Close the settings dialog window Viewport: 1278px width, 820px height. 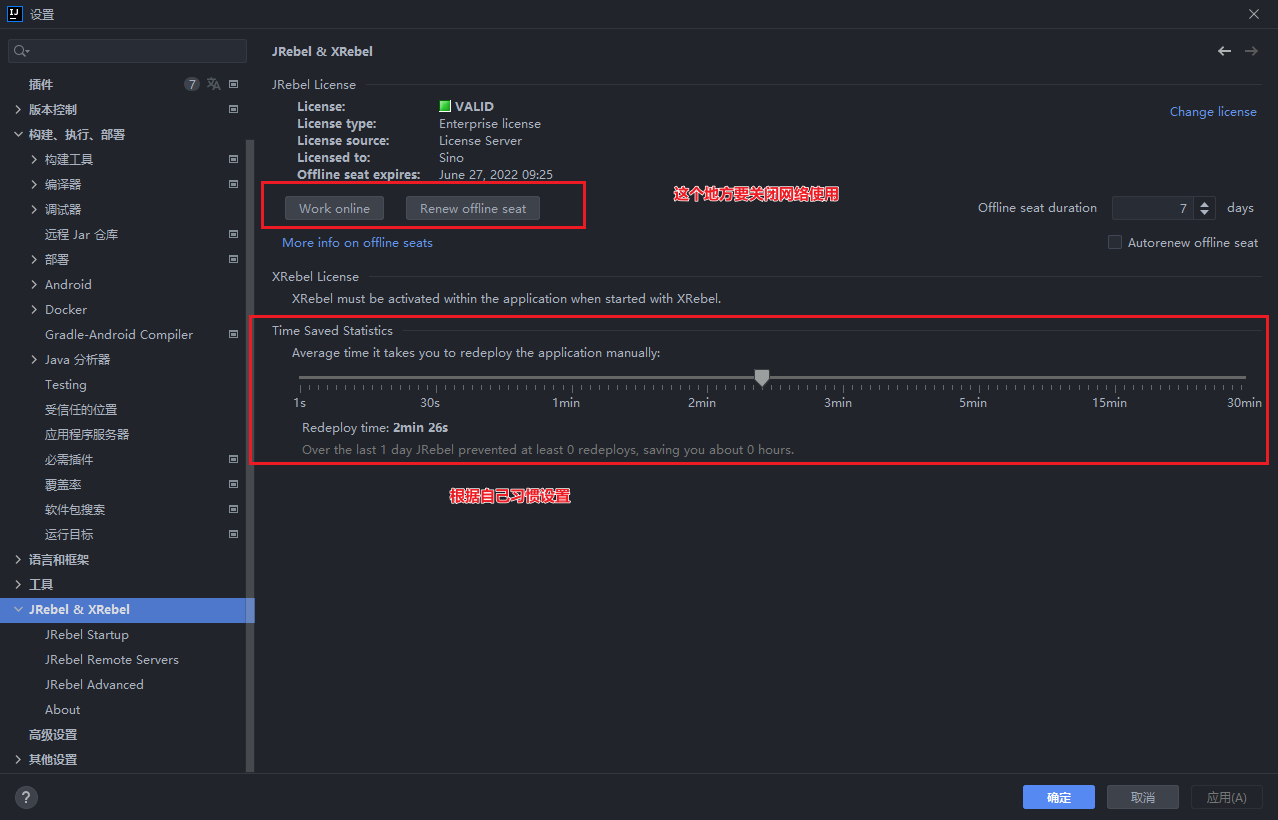pyautogui.click(x=1254, y=14)
